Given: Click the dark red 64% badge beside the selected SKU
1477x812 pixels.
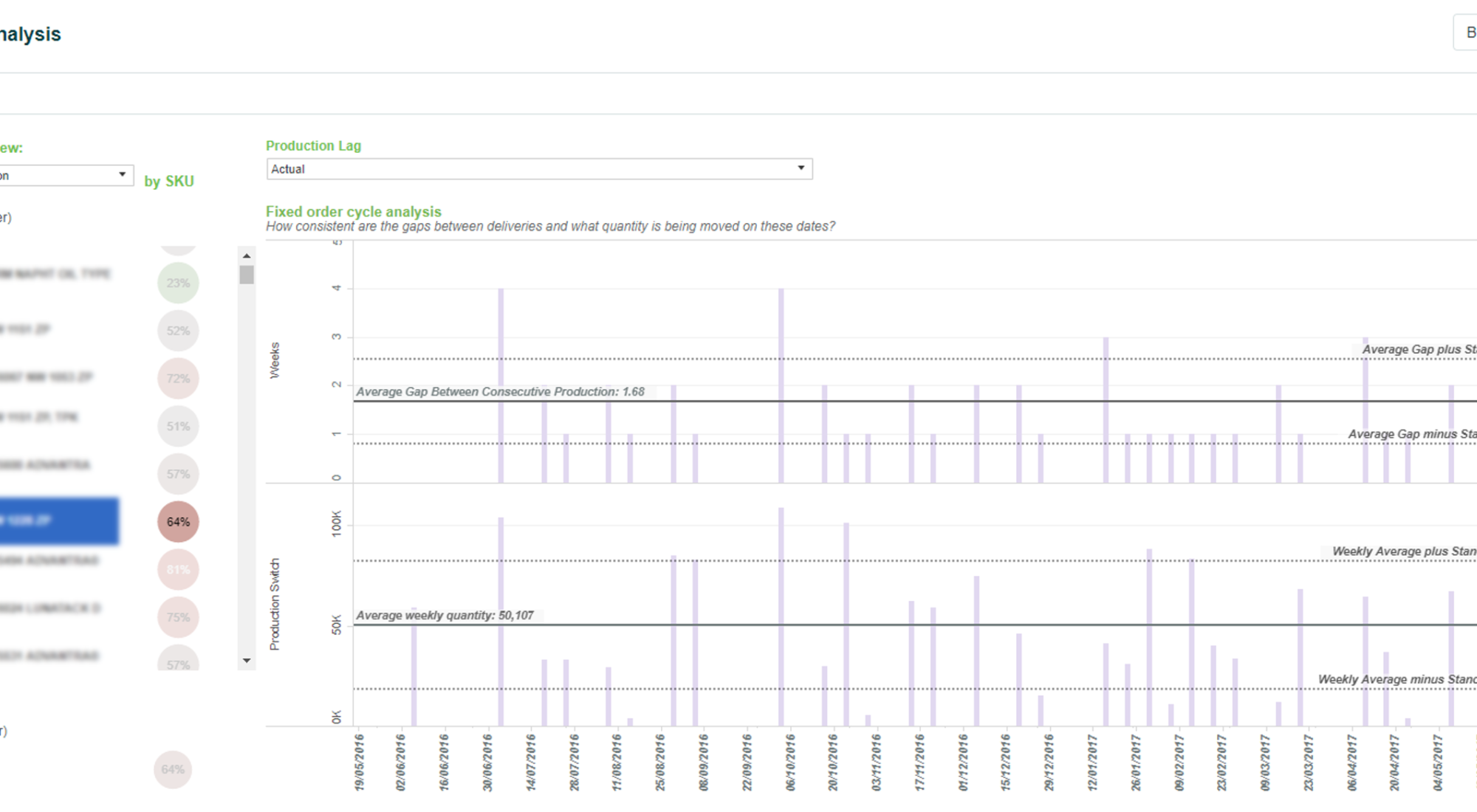Looking at the screenshot, I should coord(178,521).
